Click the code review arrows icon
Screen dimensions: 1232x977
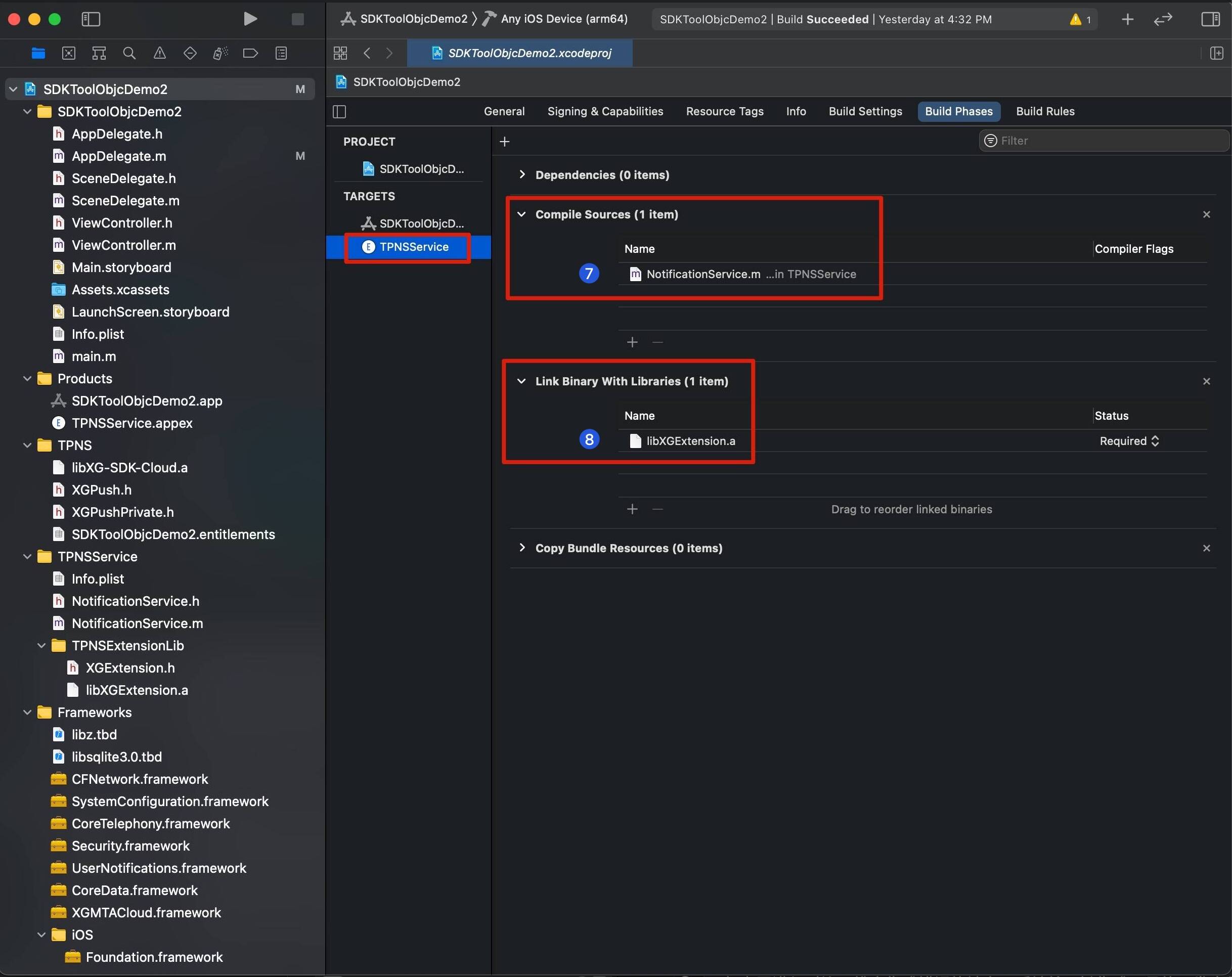1162,19
